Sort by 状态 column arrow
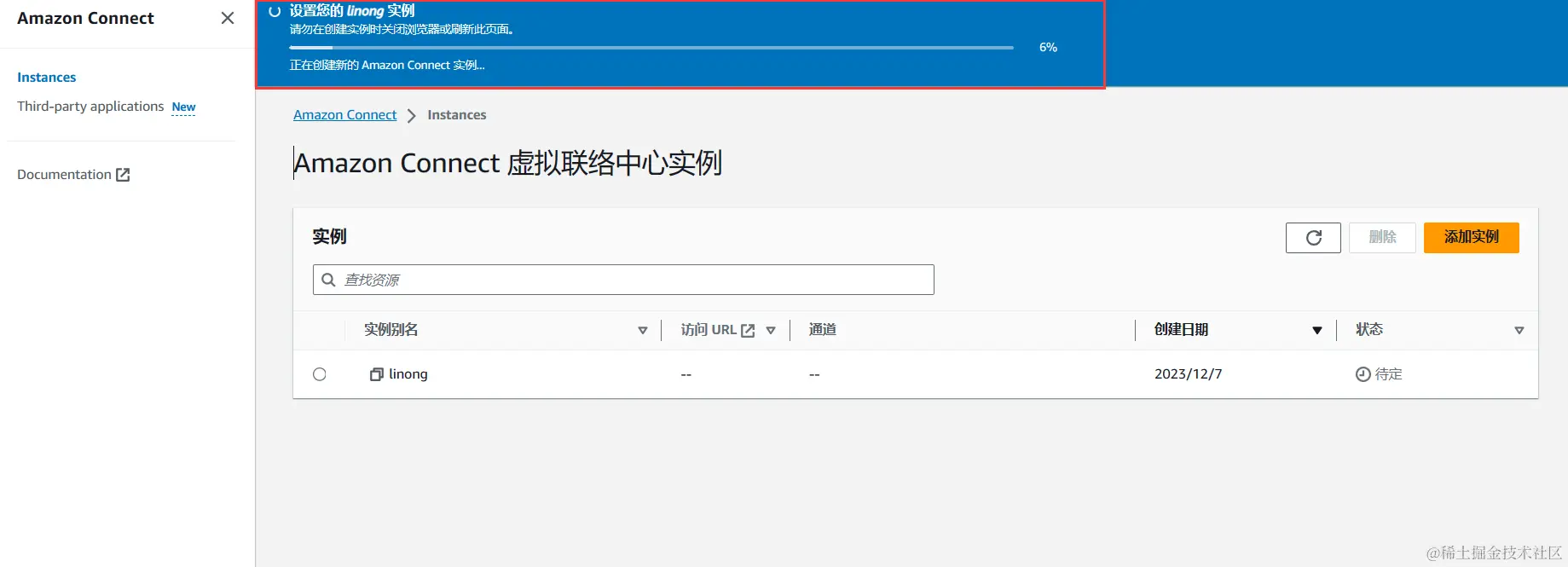Screen dimensions: 1568x567 point(1519,331)
